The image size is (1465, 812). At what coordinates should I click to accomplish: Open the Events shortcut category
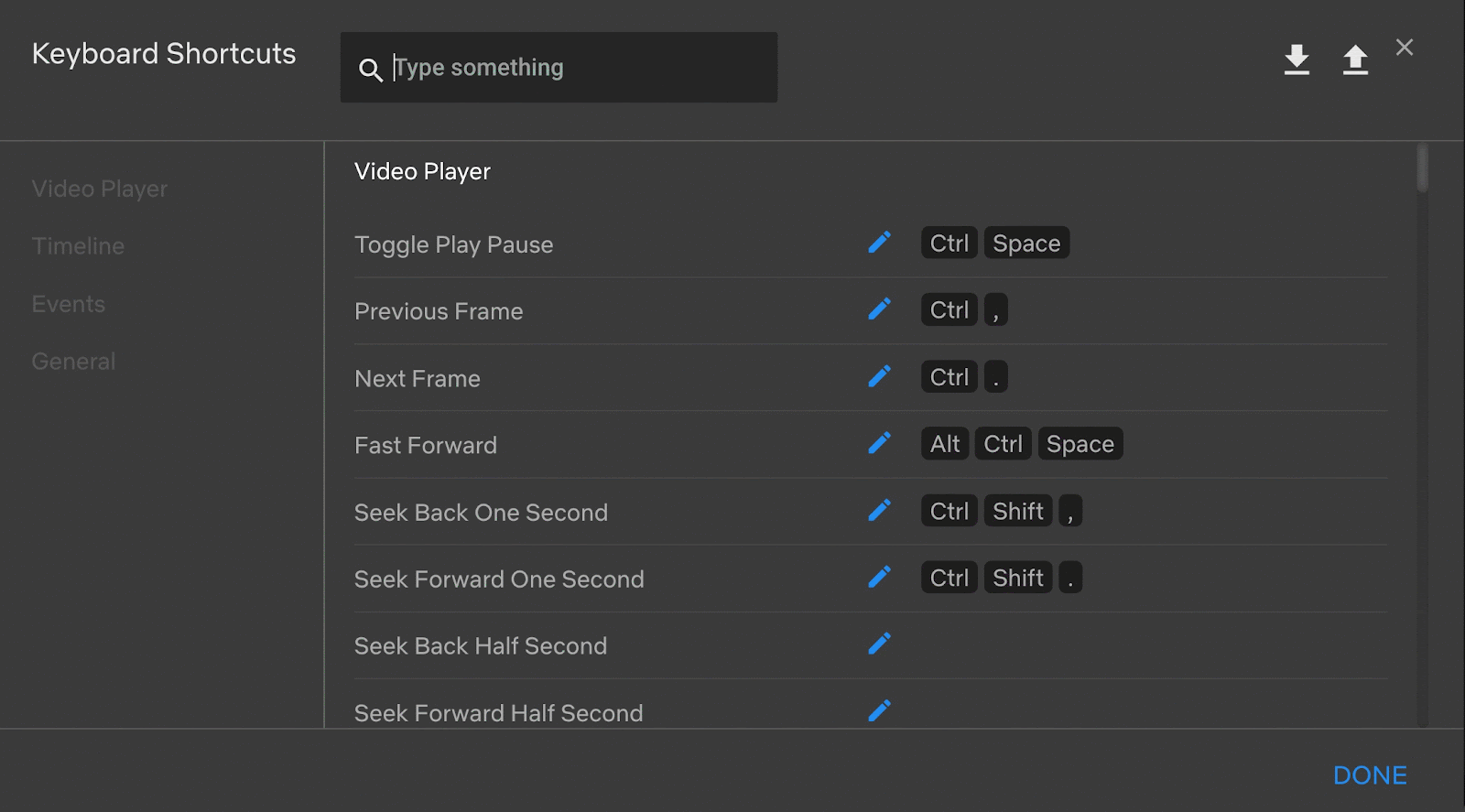[x=69, y=304]
